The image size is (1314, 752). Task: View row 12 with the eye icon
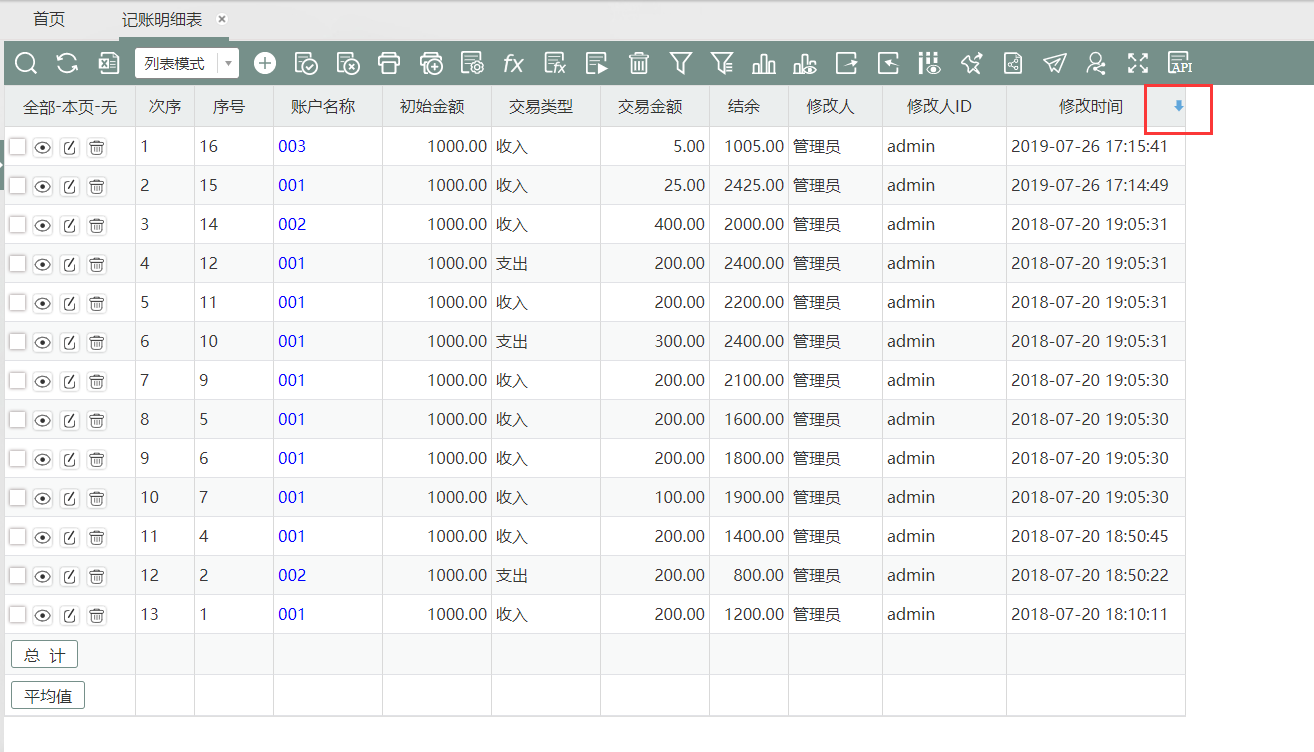coord(43,576)
